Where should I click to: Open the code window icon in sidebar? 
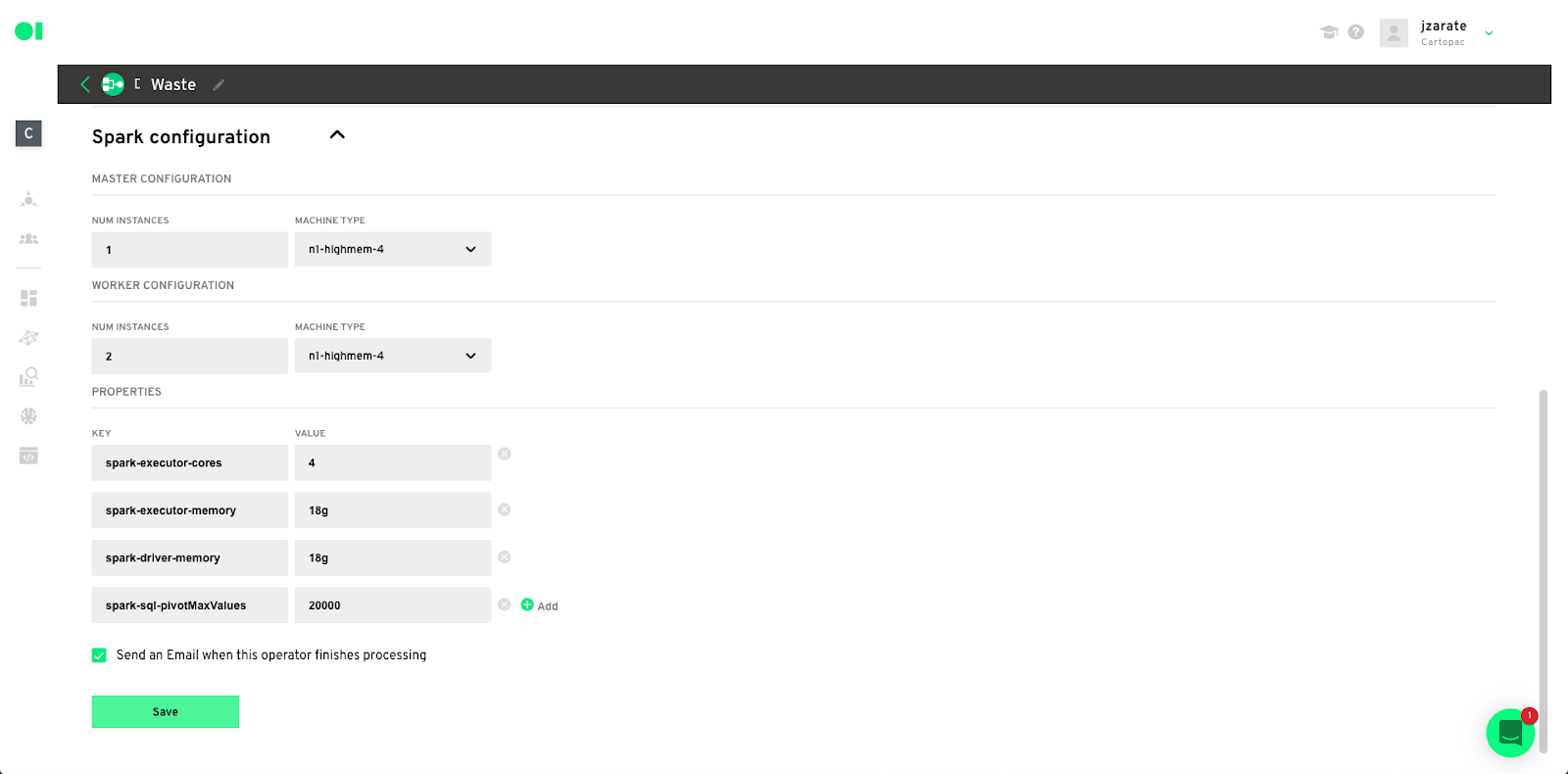pos(28,456)
